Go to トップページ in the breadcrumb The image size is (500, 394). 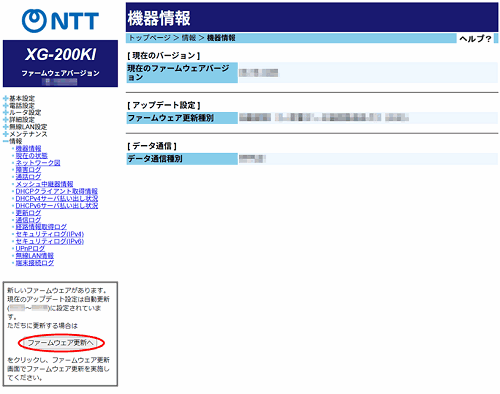150,38
